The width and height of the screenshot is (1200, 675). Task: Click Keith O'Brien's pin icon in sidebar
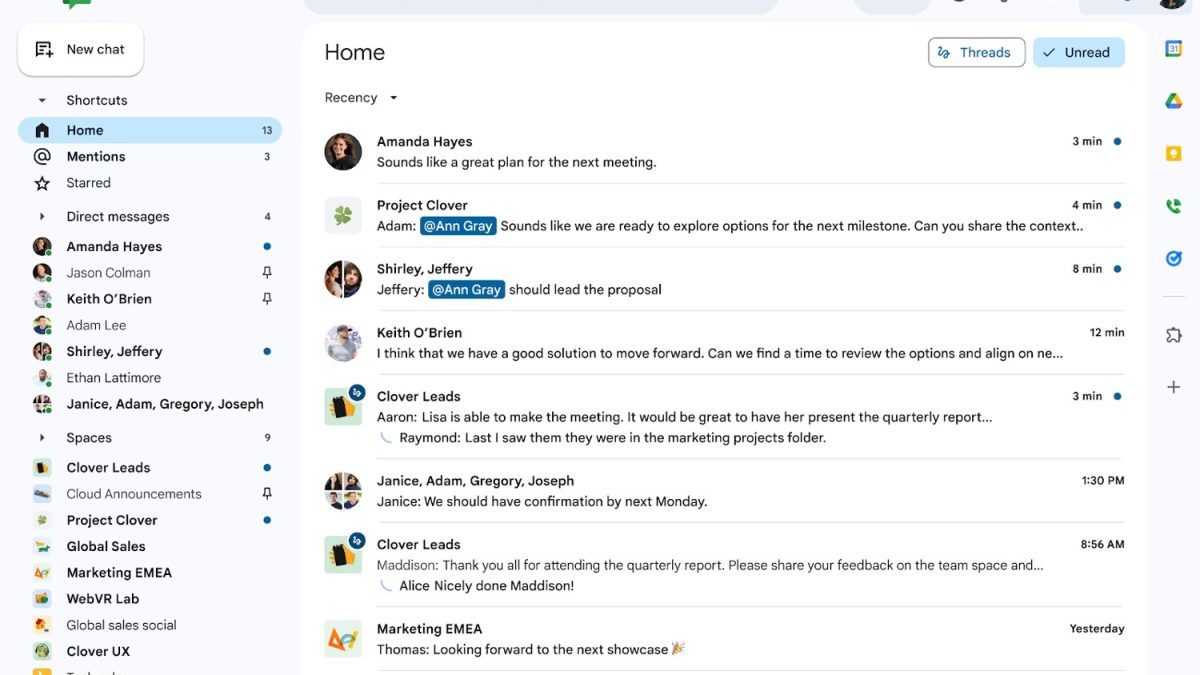click(x=267, y=298)
